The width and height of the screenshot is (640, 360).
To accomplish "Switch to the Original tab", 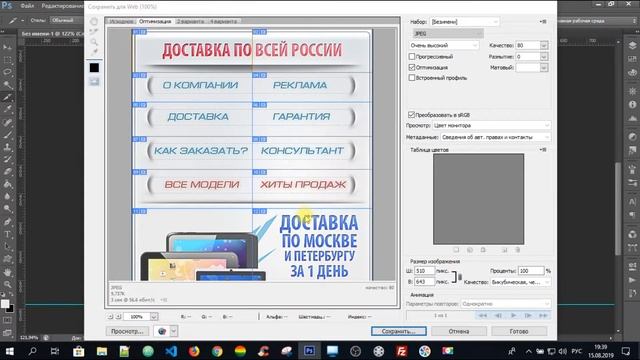I will coord(122,21).
